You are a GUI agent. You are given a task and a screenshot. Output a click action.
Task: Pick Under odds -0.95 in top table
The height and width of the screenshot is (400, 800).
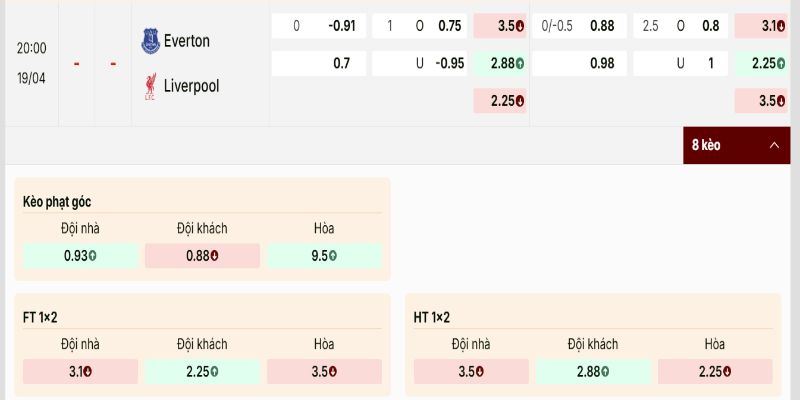419,64
